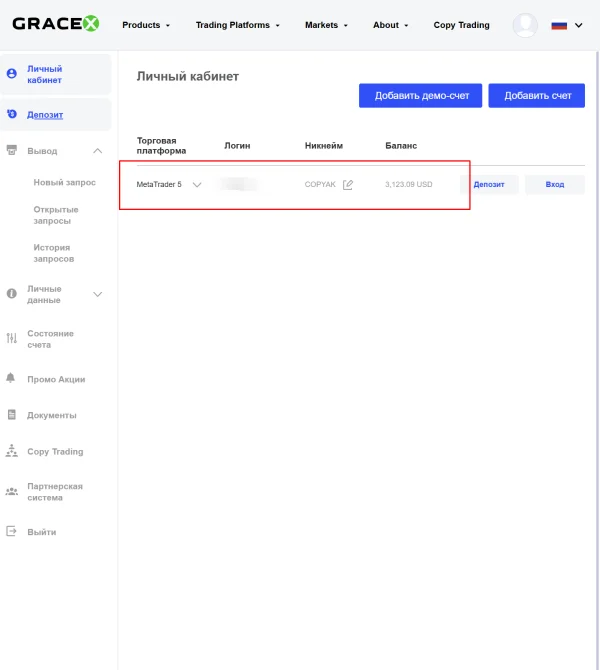Click the people icon for Партнерская система
600x670 pixels.
(12, 491)
